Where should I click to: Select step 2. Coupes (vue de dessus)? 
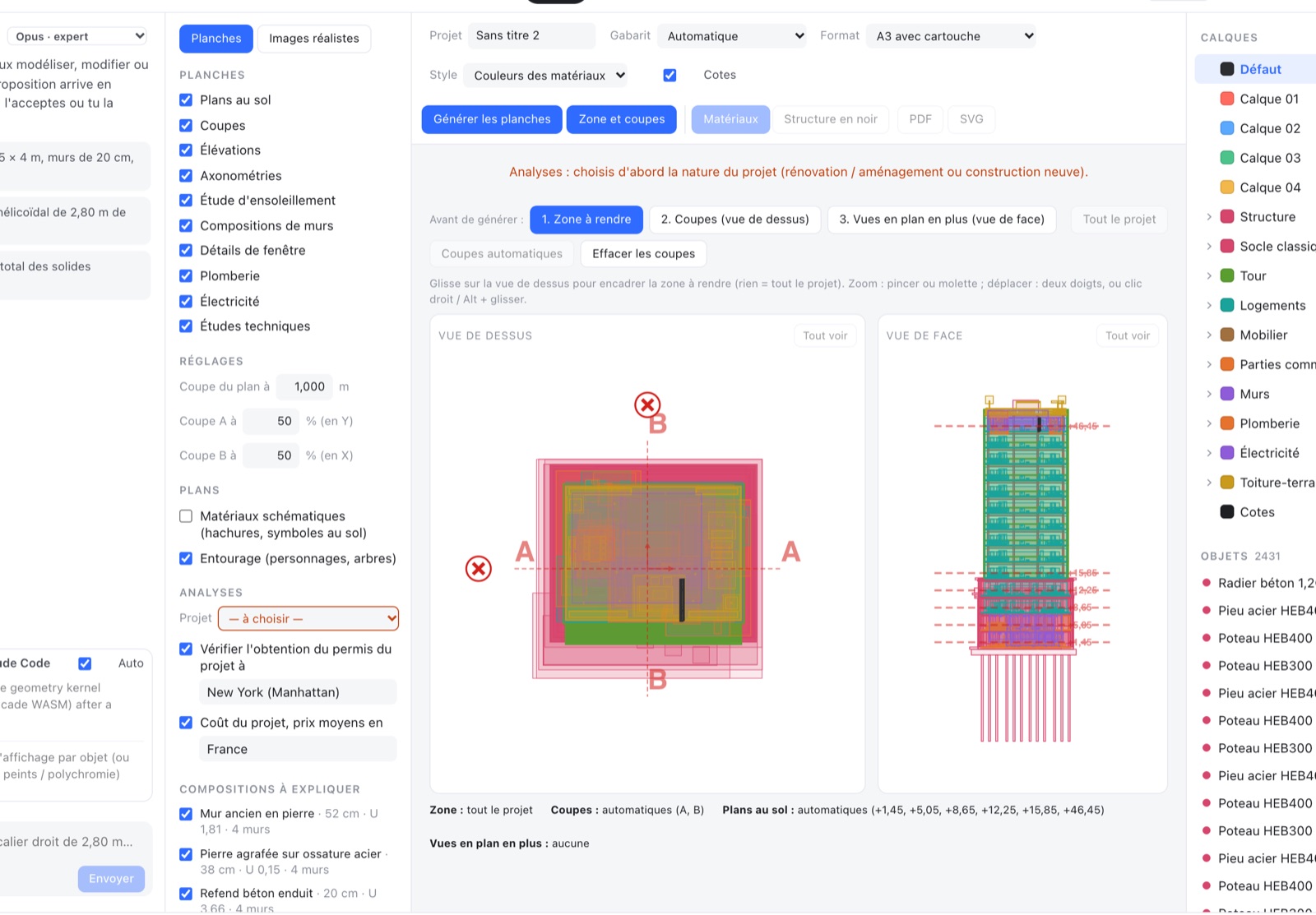pyautogui.click(x=735, y=220)
